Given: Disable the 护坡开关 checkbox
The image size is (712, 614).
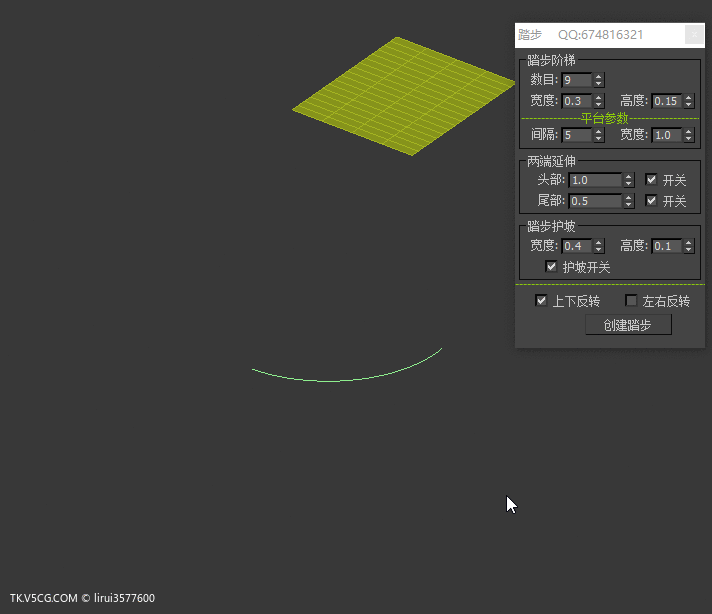Looking at the screenshot, I should [551, 267].
